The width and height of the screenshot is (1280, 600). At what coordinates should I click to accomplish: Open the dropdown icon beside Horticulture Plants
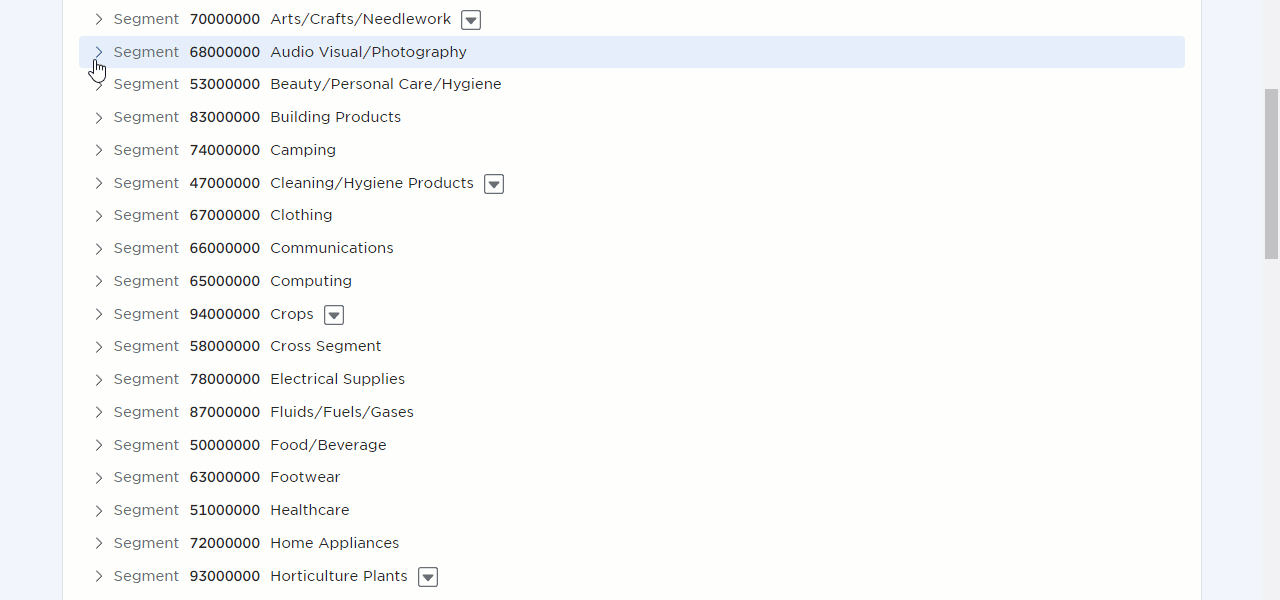(428, 577)
